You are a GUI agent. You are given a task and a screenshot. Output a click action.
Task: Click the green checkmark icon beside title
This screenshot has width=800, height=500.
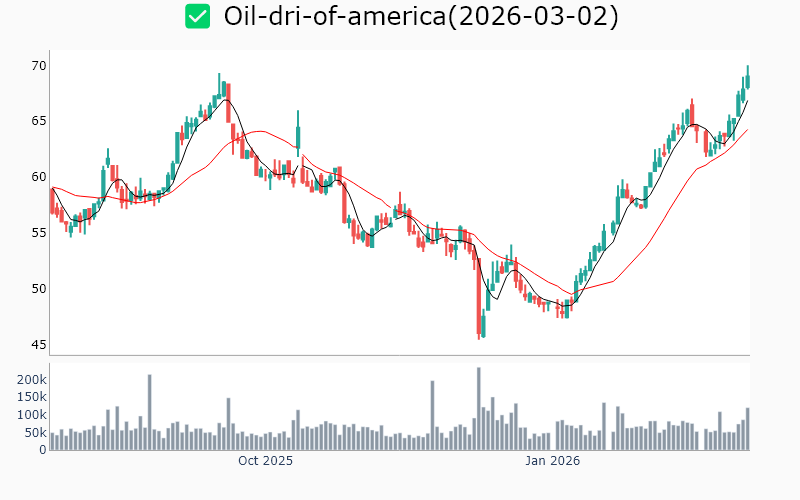click(x=198, y=16)
